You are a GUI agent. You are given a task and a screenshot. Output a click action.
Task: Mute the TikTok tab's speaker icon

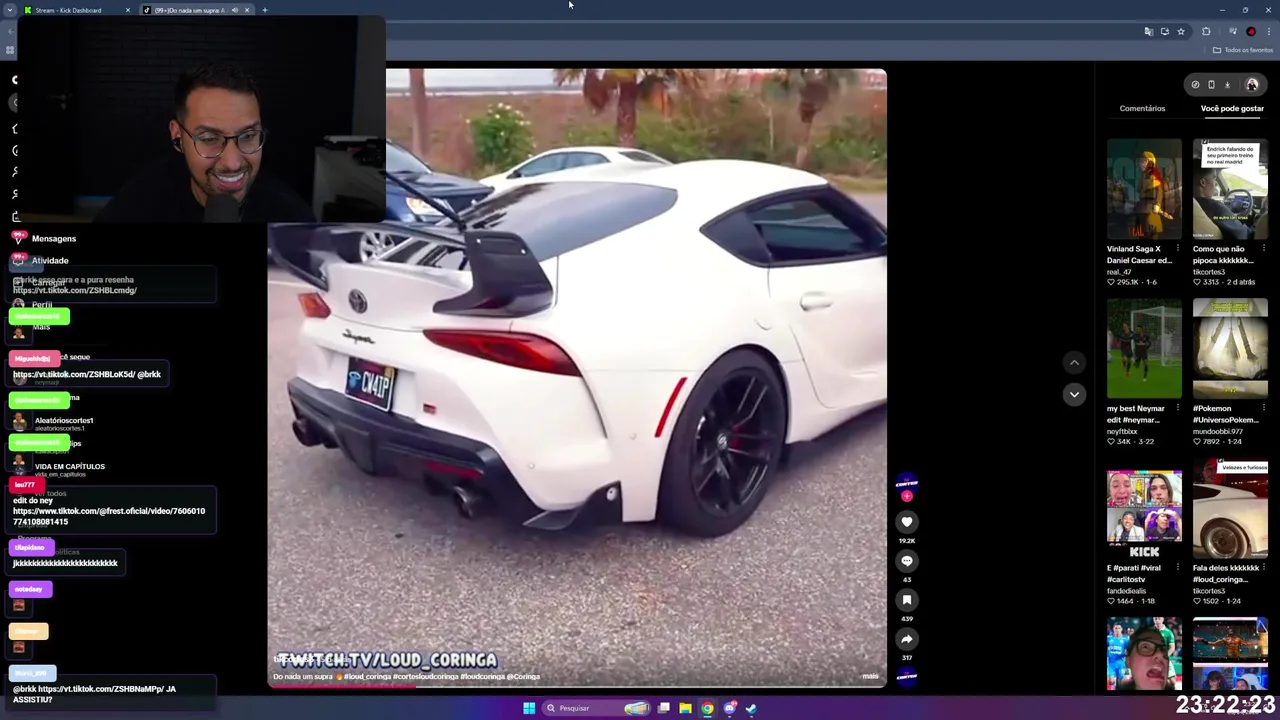tap(235, 10)
